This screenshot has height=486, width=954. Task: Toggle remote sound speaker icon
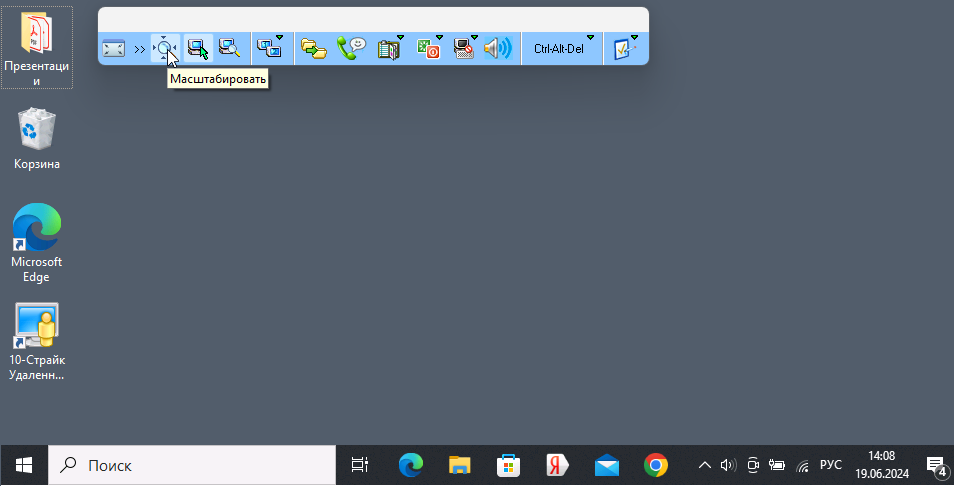[x=498, y=48]
